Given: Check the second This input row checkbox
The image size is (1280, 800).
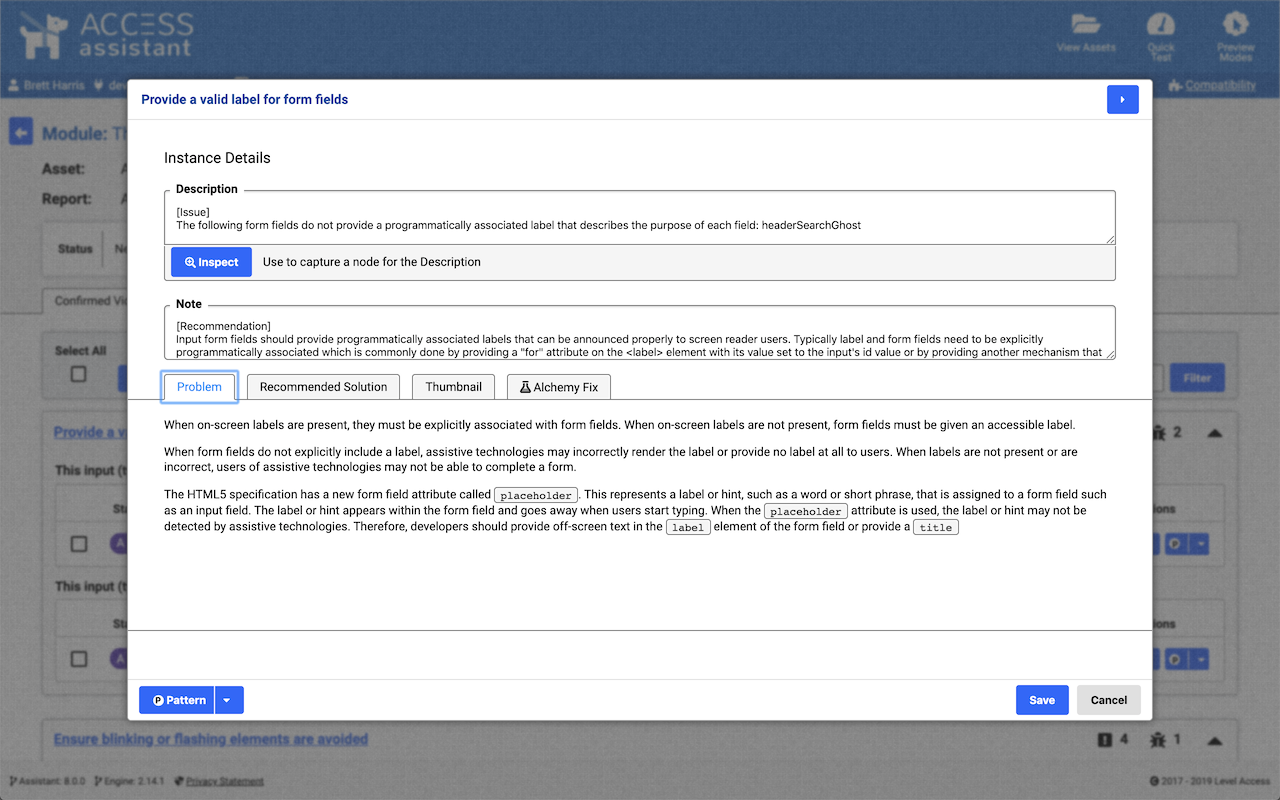Looking at the screenshot, I should click(x=79, y=660).
